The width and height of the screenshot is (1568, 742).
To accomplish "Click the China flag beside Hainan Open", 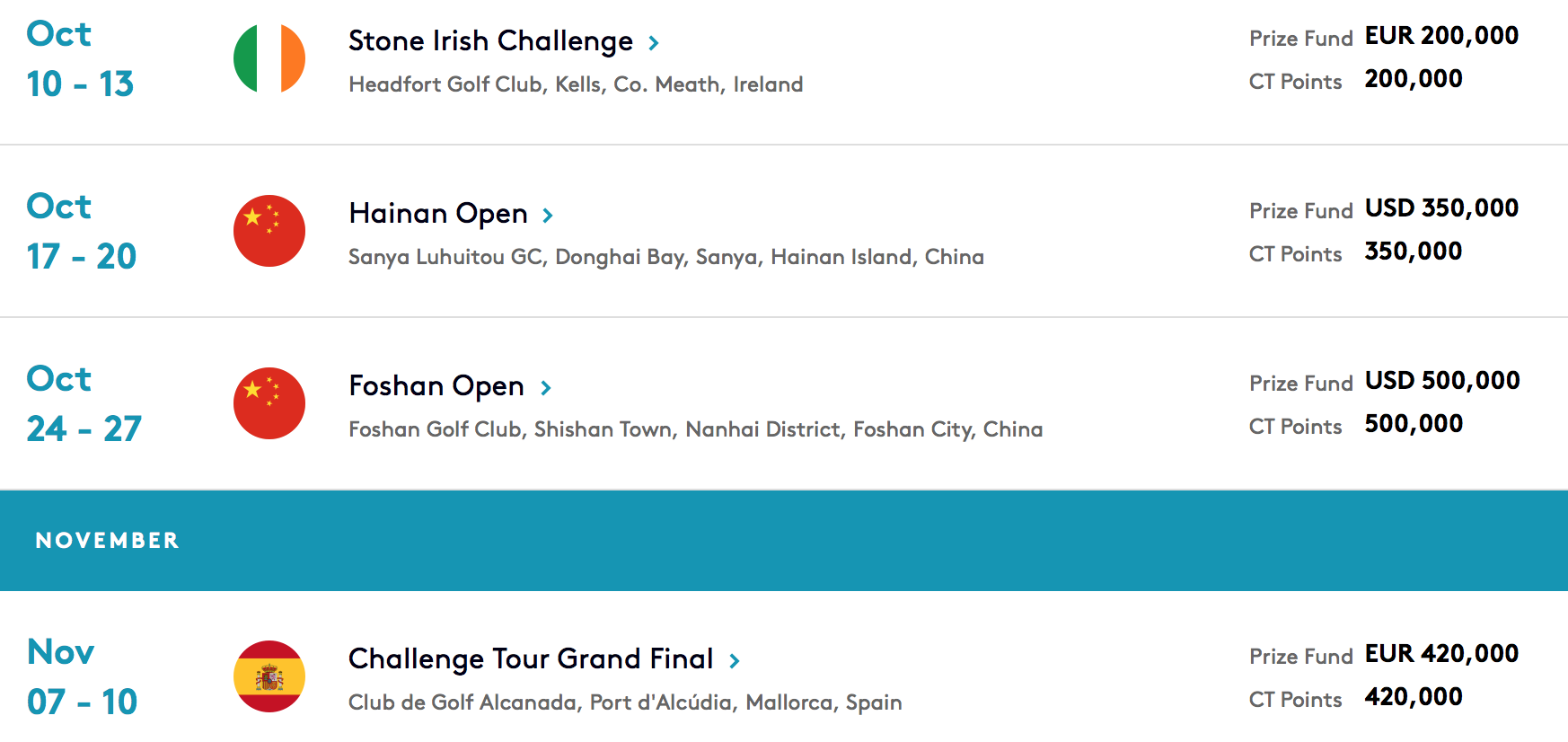I will [269, 231].
